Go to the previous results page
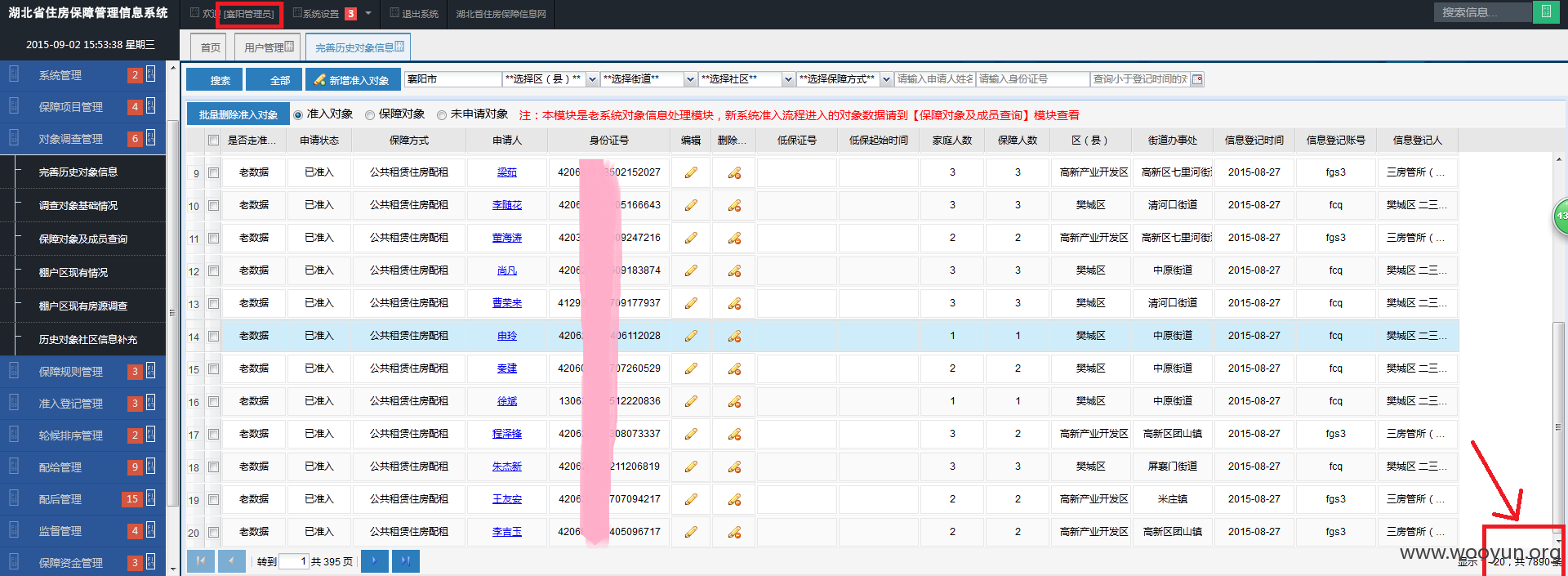Image resolution: width=1568 pixels, height=576 pixels. coord(232,560)
